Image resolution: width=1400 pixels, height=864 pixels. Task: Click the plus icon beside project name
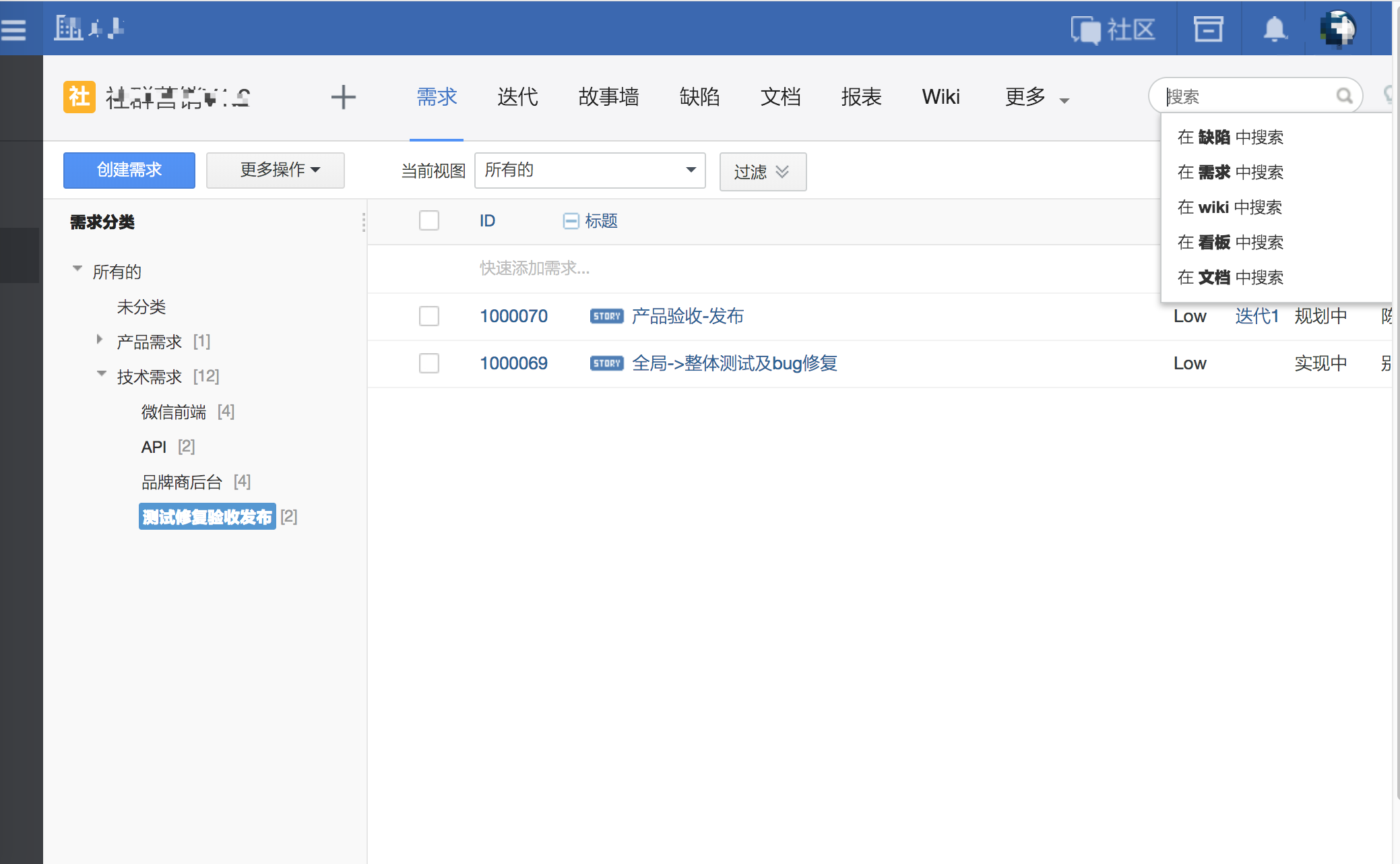[x=343, y=97]
